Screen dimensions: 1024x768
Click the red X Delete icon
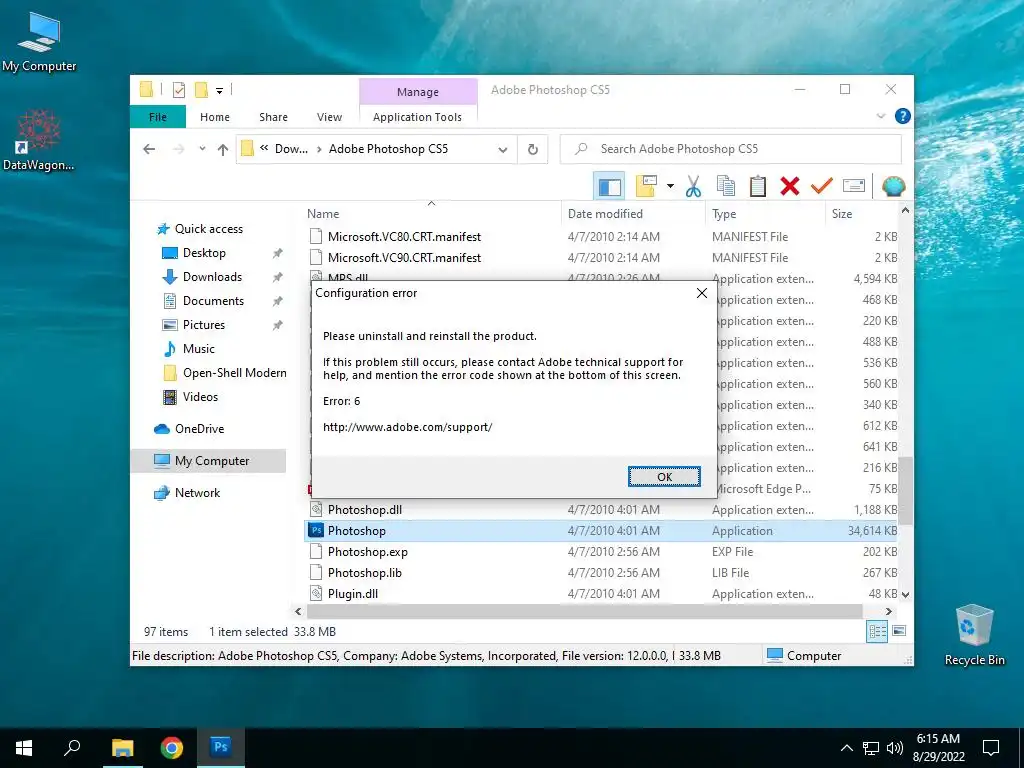(790, 187)
